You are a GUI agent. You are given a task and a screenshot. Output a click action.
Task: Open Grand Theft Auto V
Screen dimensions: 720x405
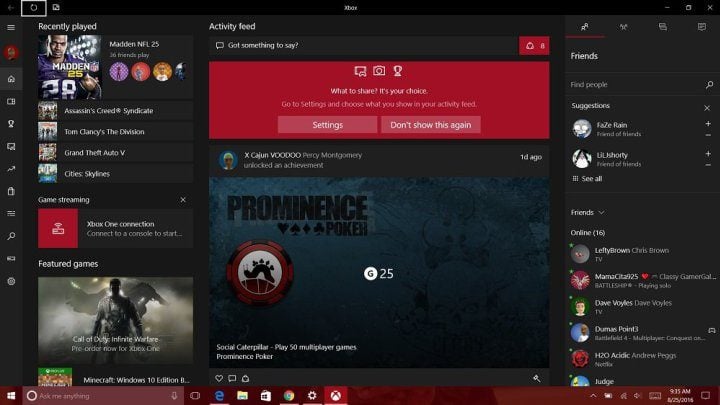point(115,153)
